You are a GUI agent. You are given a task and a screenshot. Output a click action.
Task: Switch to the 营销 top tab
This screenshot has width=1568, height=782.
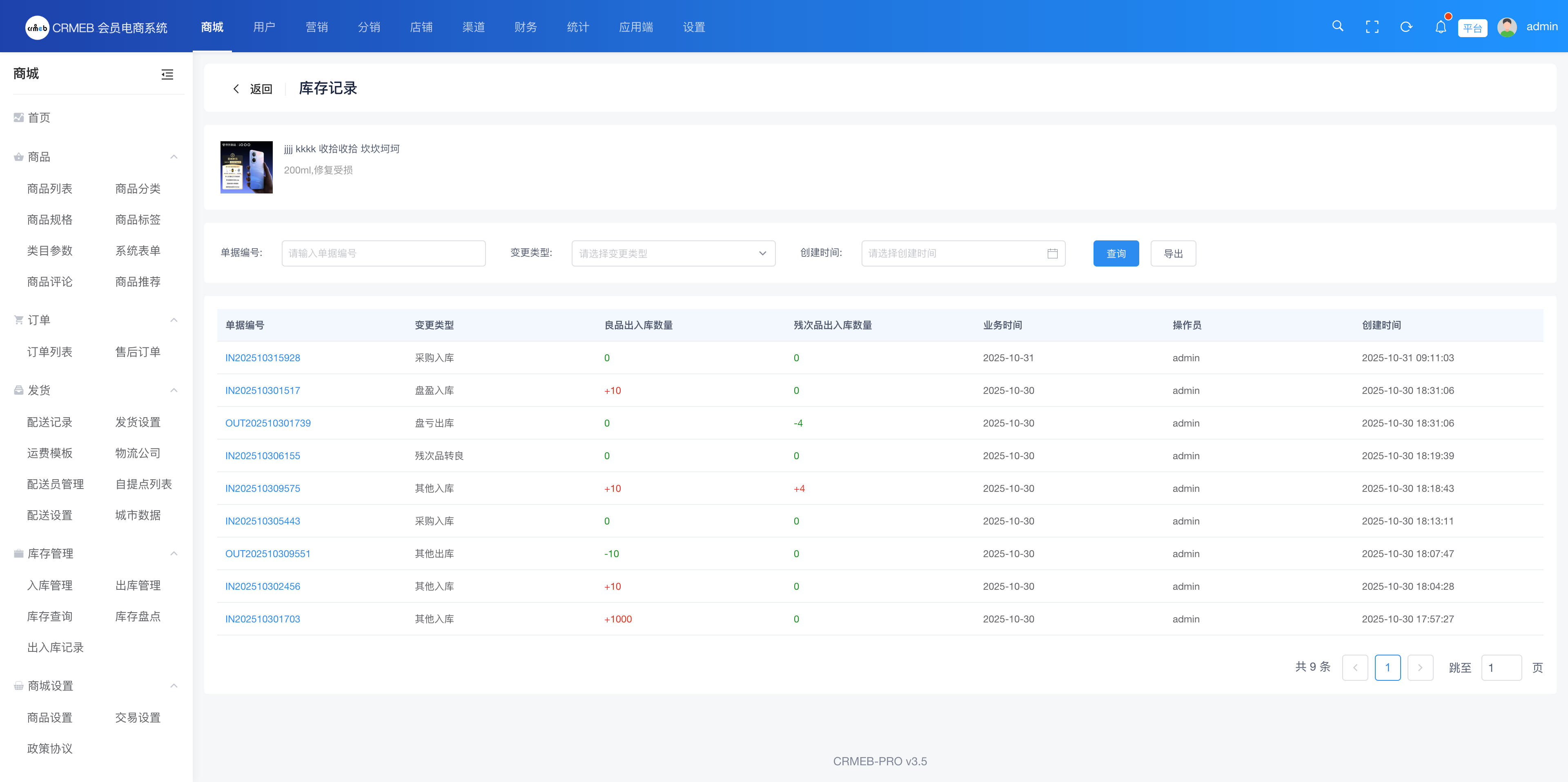click(x=316, y=27)
